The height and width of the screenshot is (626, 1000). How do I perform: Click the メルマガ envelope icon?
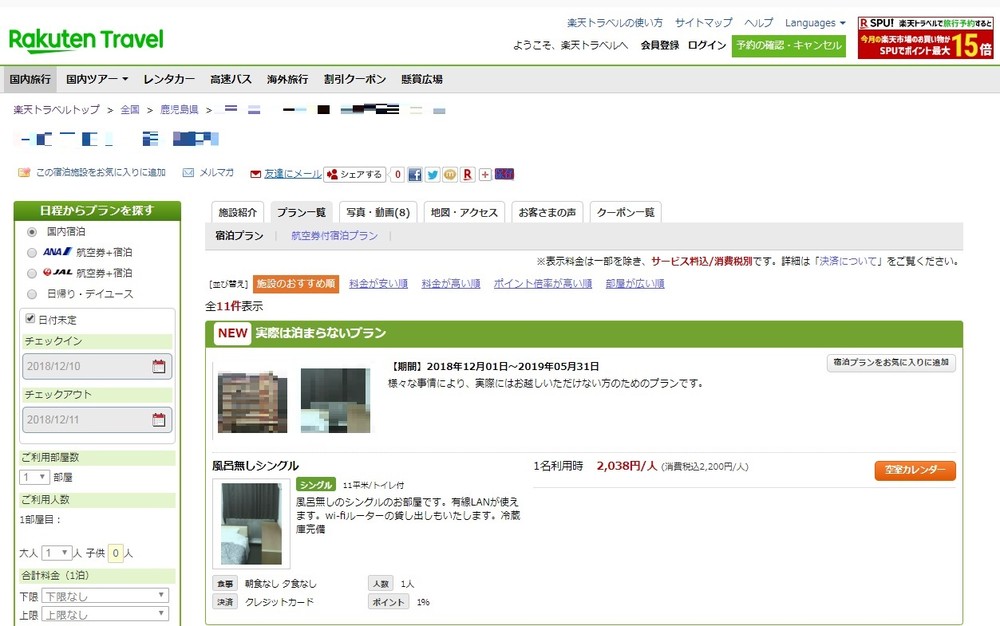(188, 173)
